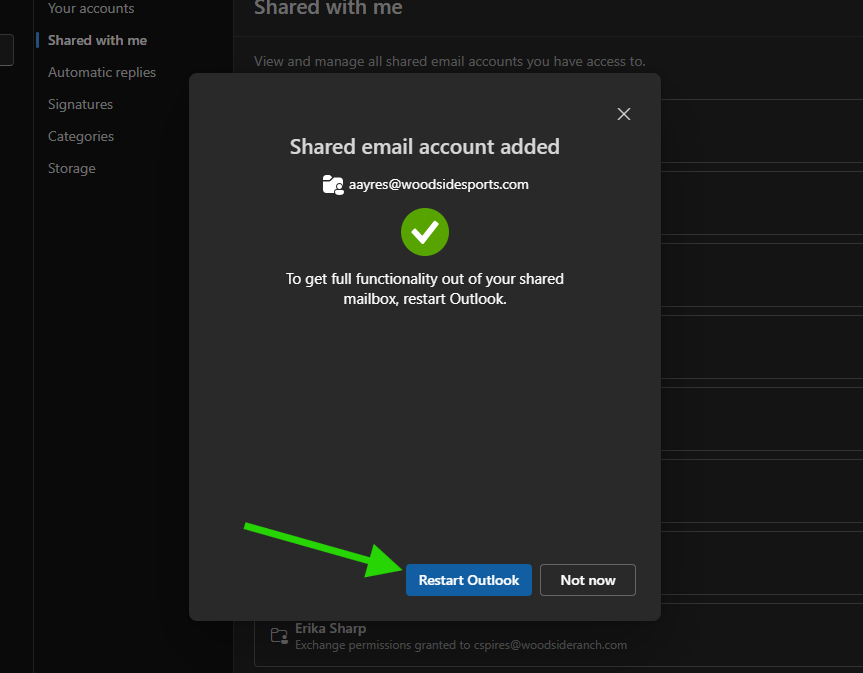Select Shared with me in sidebar
The image size is (863, 673).
pyautogui.click(x=97, y=40)
